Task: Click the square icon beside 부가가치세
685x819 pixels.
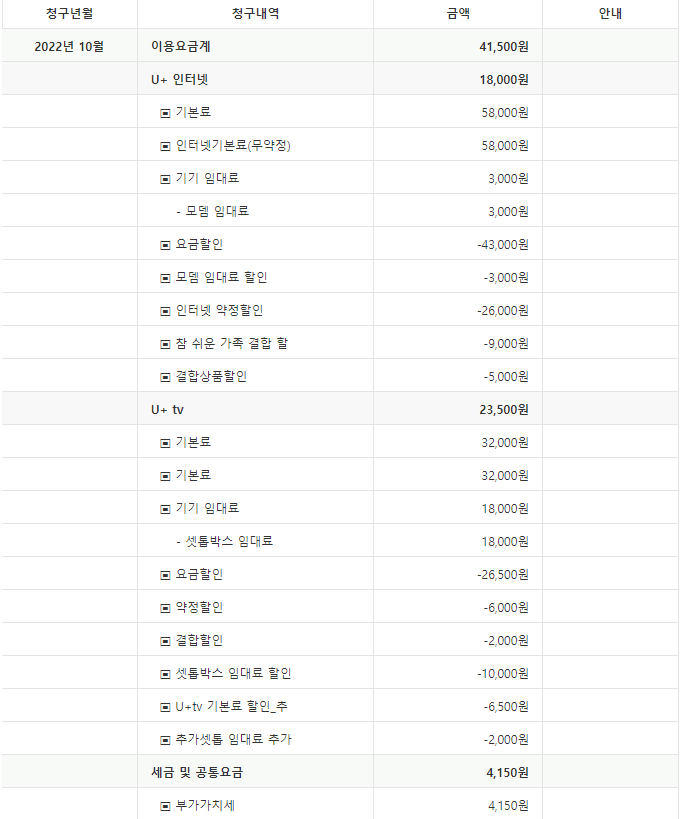Action: click(x=166, y=806)
